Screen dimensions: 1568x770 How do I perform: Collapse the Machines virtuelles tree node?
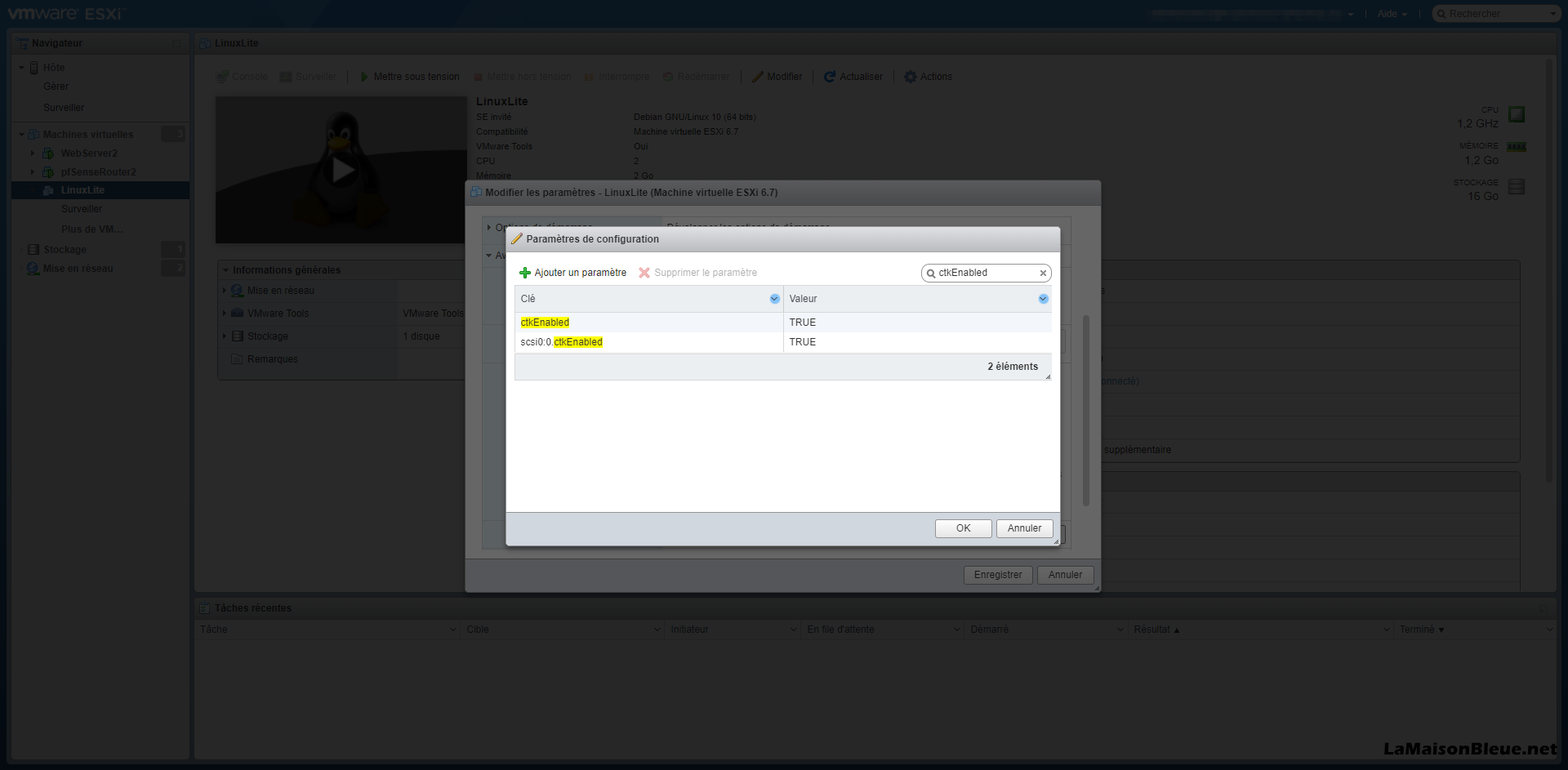tap(21, 135)
